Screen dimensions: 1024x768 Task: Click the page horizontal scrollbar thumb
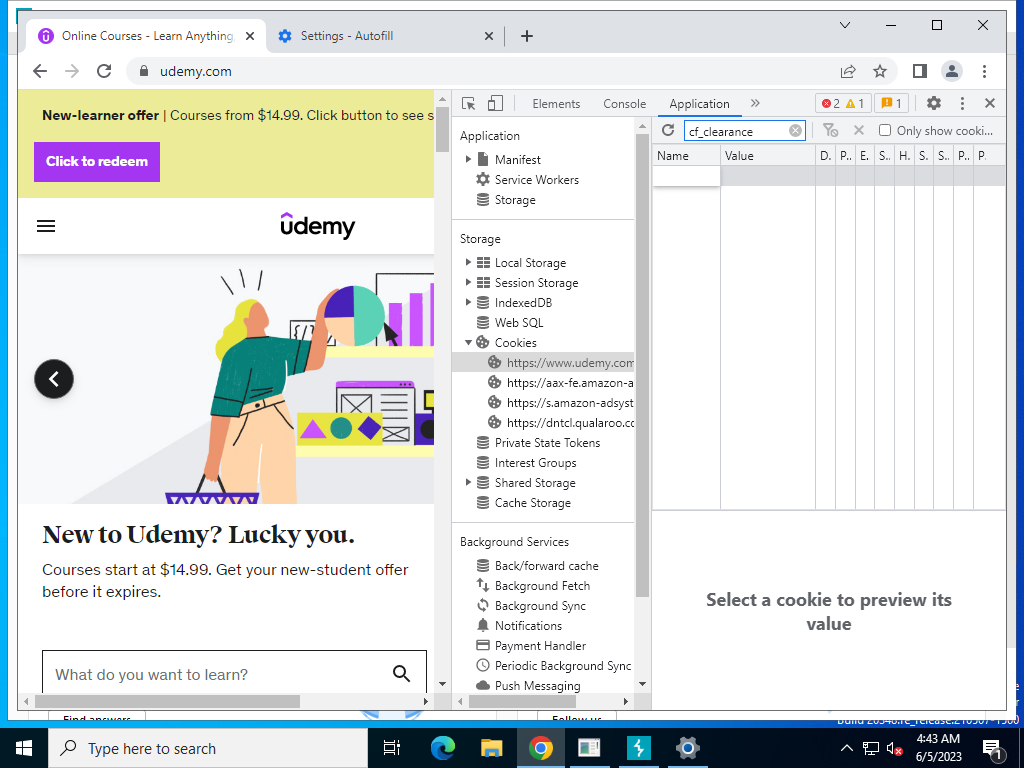[167, 701]
